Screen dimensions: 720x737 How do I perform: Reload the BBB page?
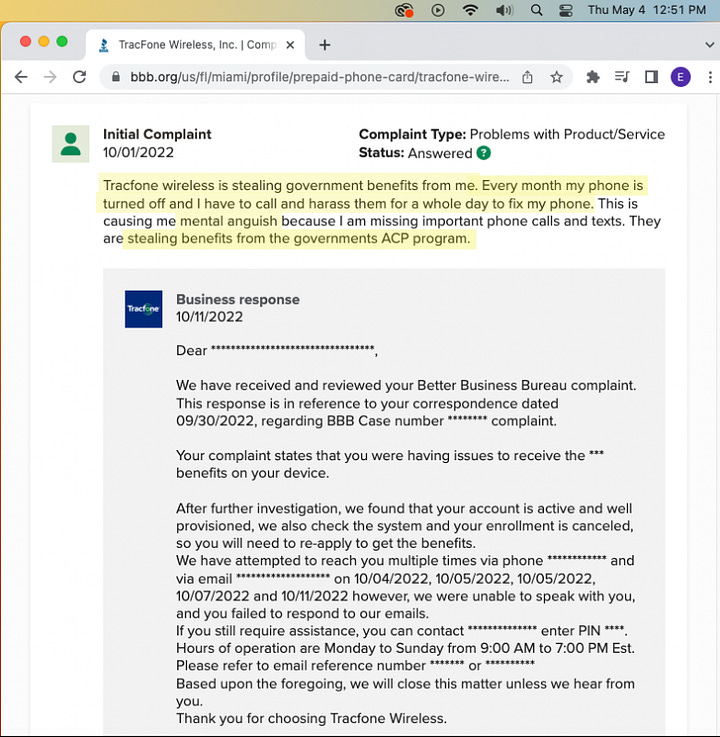[79, 77]
